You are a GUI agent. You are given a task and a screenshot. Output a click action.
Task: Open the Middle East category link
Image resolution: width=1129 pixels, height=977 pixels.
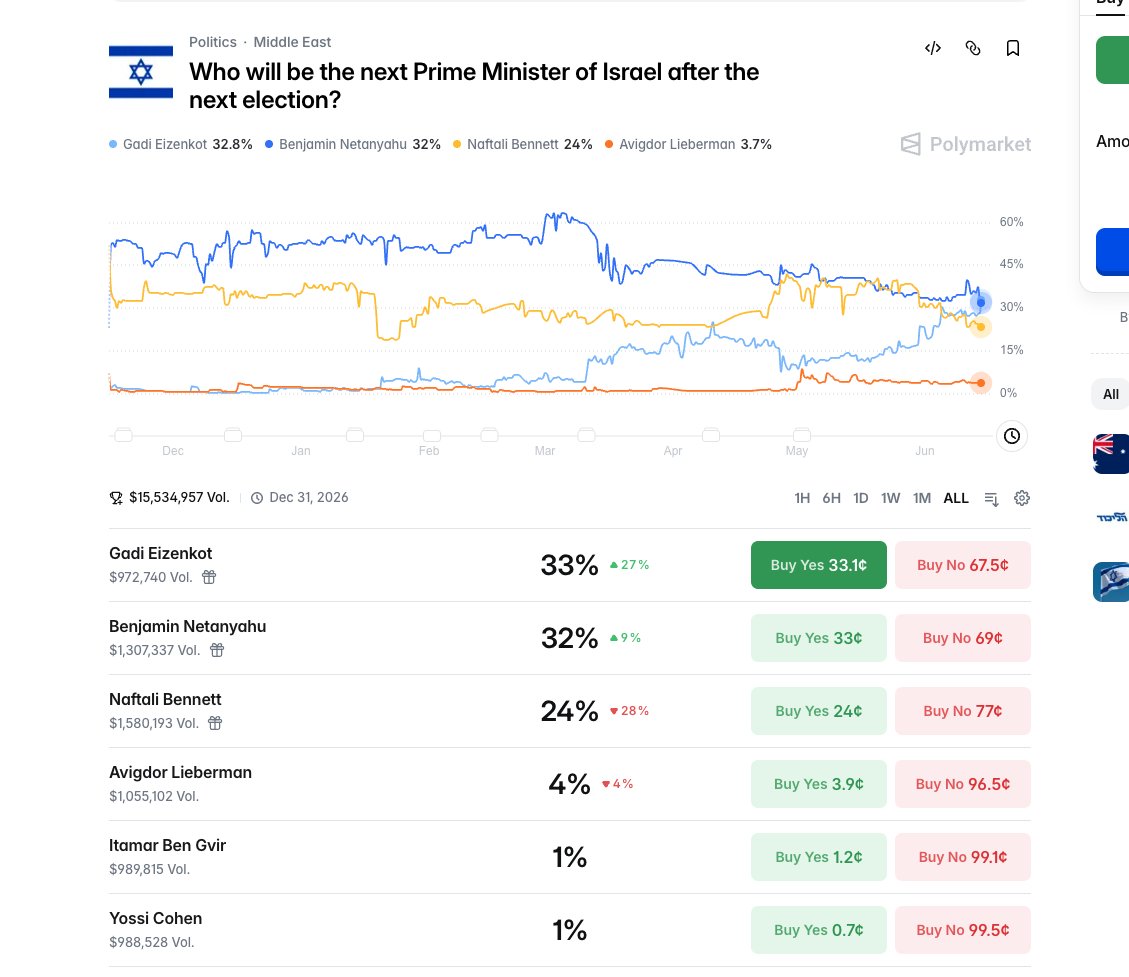pyautogui.click(x=292, y=42)
